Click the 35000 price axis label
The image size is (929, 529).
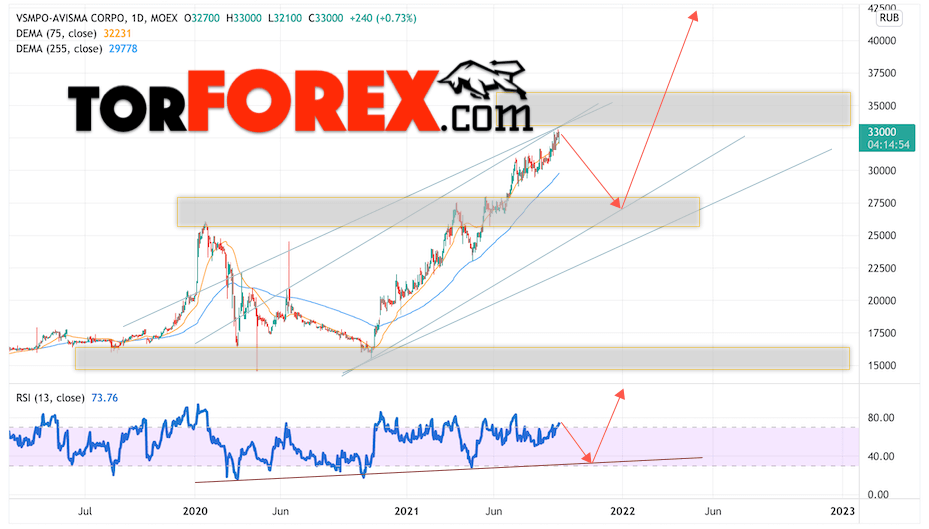tap(882, 106)
